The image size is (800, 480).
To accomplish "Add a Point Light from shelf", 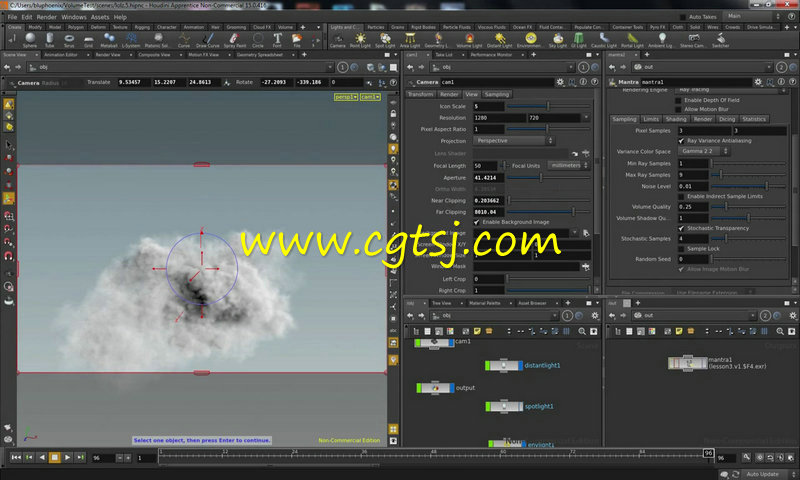I will (360, 40).
